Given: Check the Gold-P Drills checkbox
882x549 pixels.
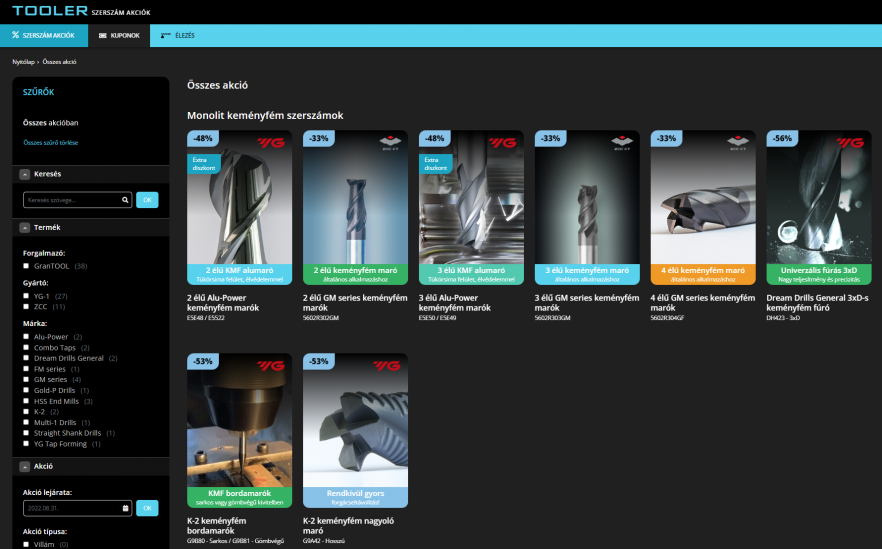Looking at the screenshot, I should pyautogui.click(x=26, y=390).
